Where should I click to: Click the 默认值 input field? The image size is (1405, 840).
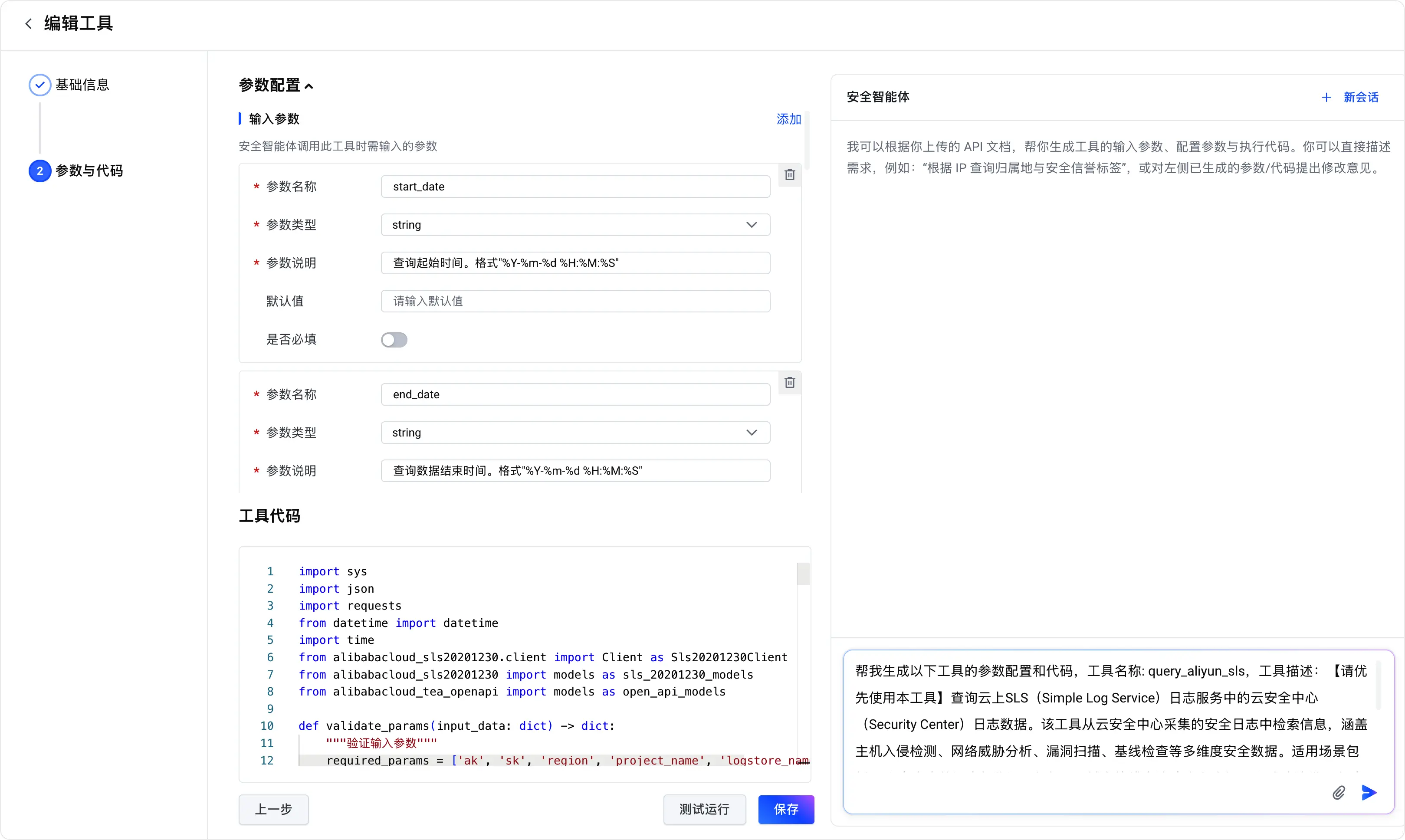click(x=575, y=301)
